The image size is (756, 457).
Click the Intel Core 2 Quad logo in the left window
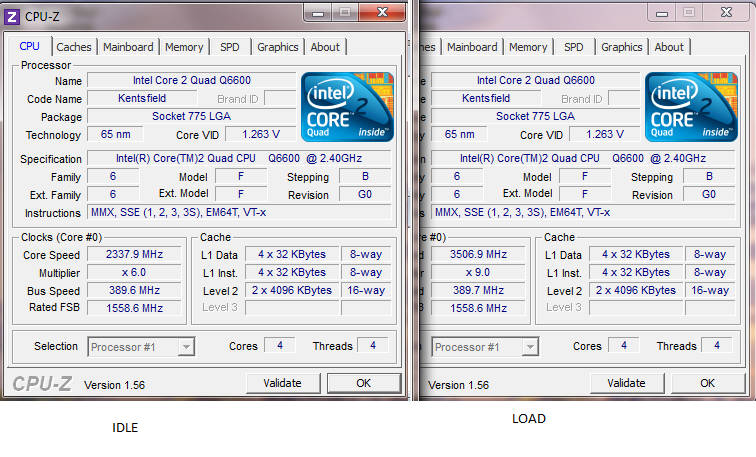click(x=347, y=105)
